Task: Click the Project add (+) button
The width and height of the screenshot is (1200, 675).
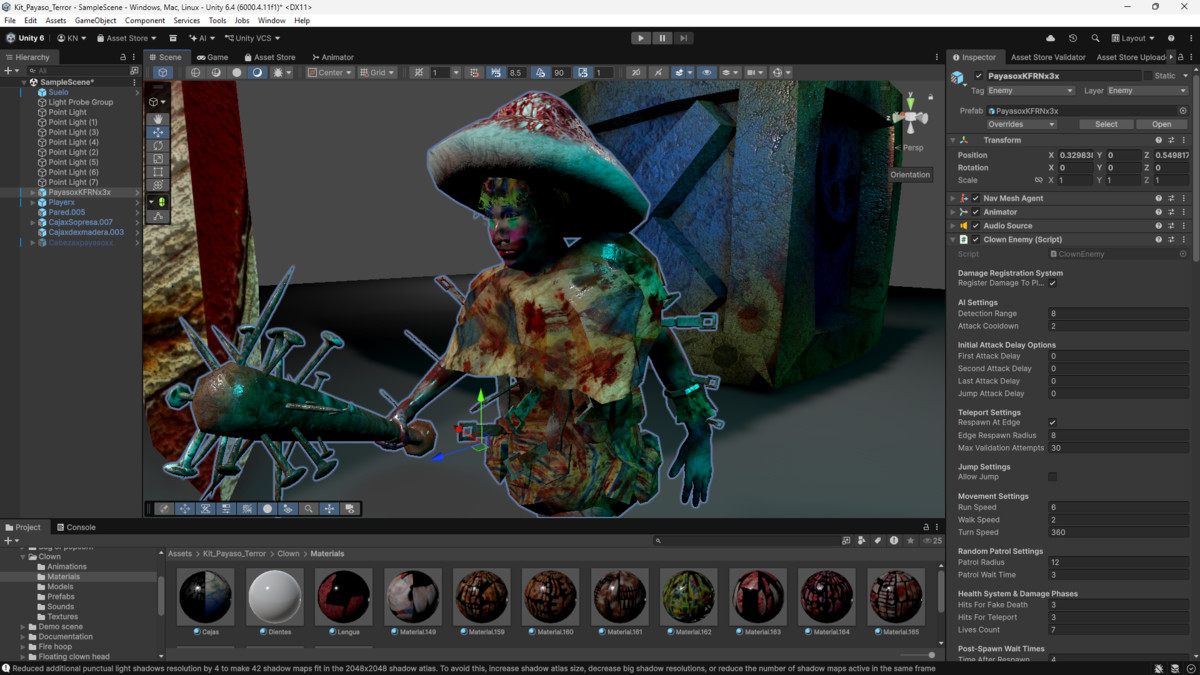Action: 10,540
